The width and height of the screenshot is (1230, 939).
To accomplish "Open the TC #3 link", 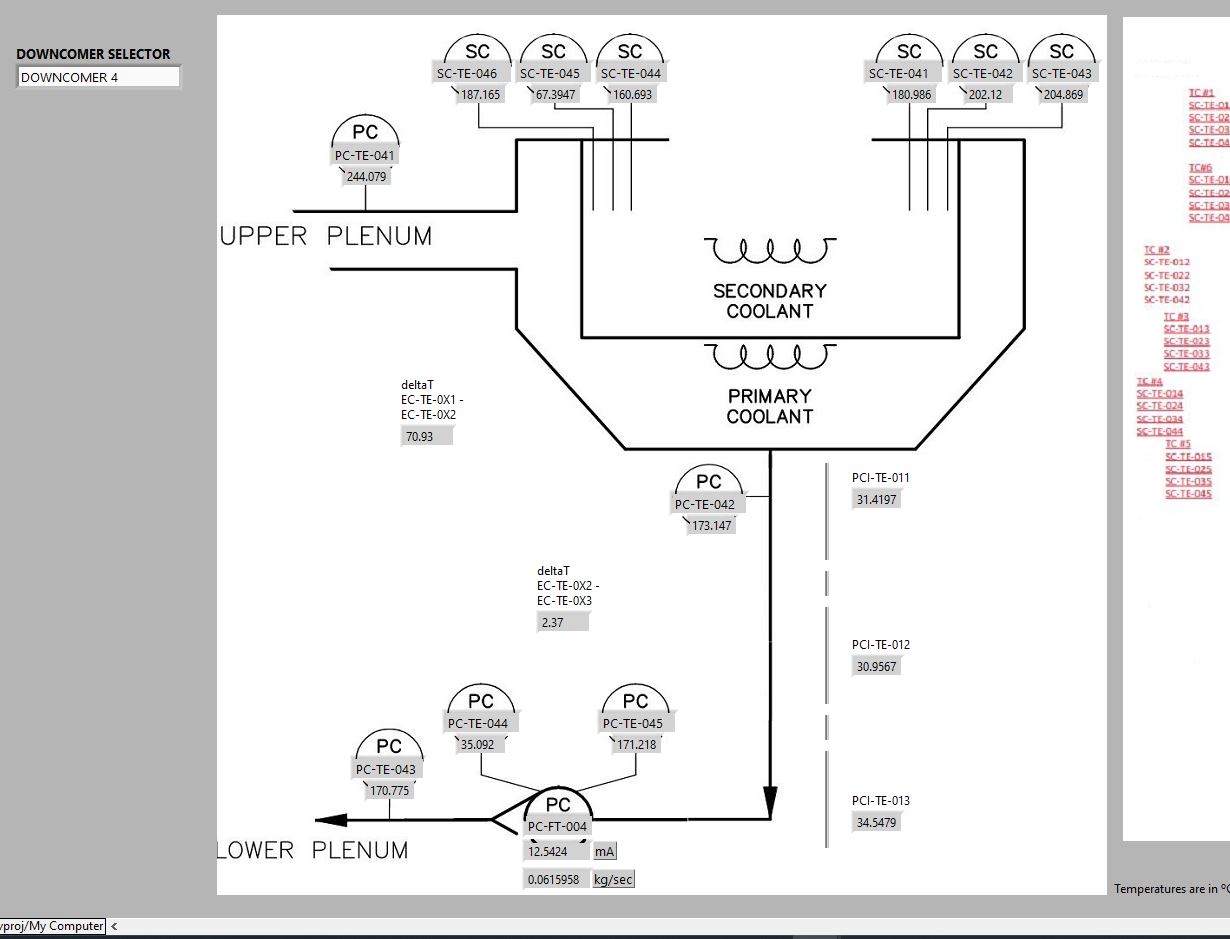I will click(1175, 317).
